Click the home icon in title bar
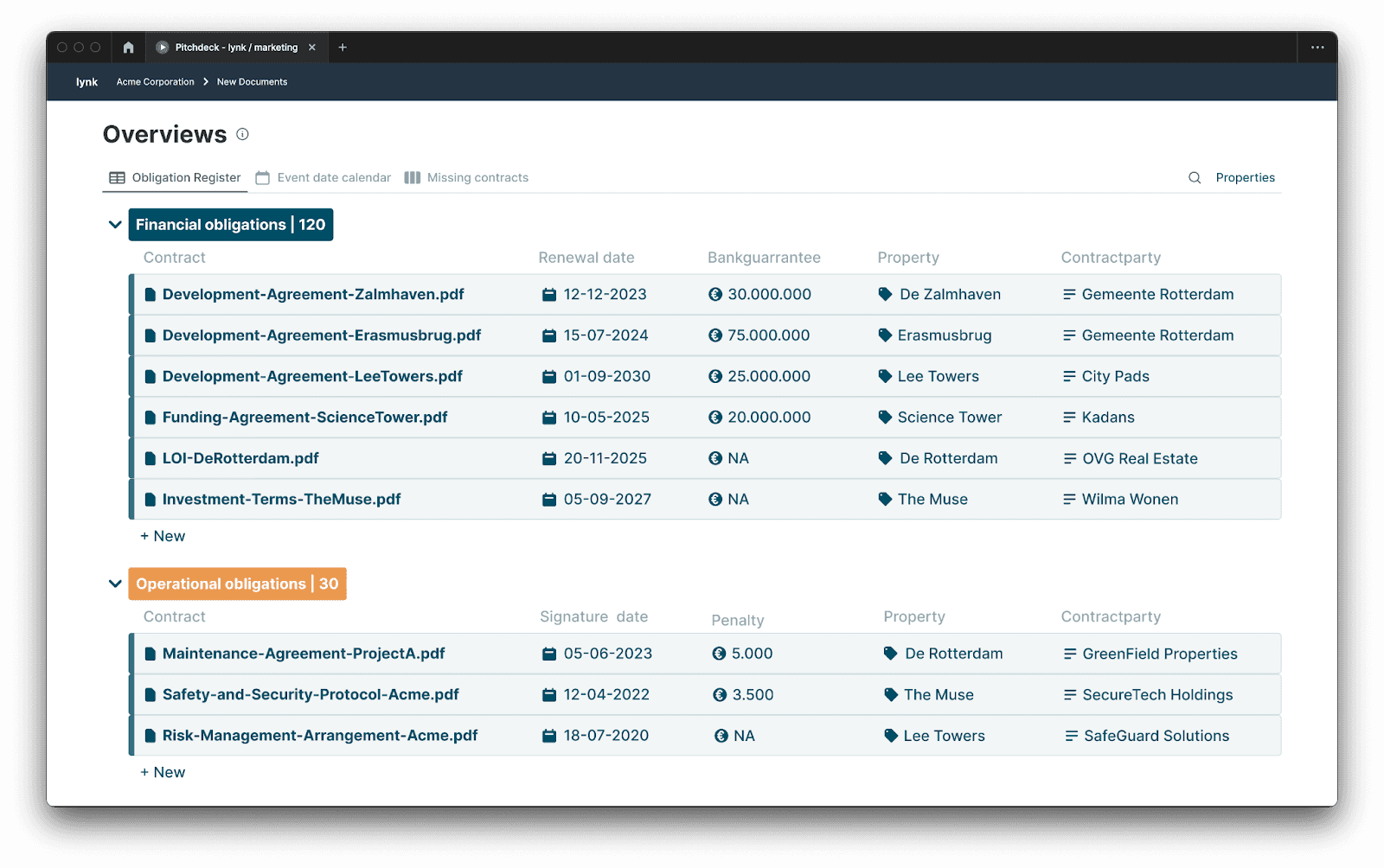Screen dimensions: 1384x868 click(128, 48)
